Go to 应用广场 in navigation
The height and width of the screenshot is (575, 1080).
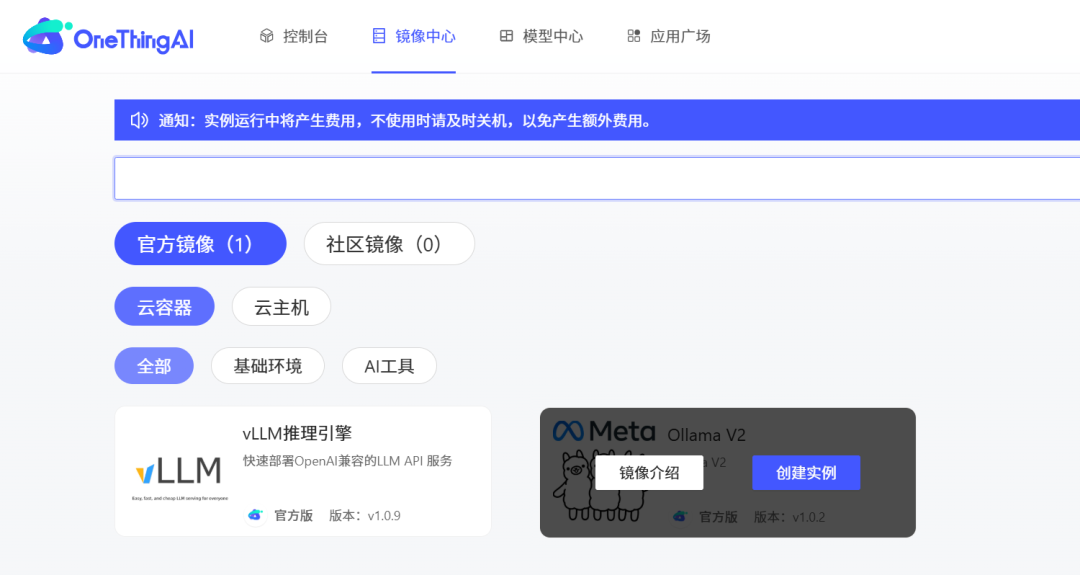tap(680, 36)
